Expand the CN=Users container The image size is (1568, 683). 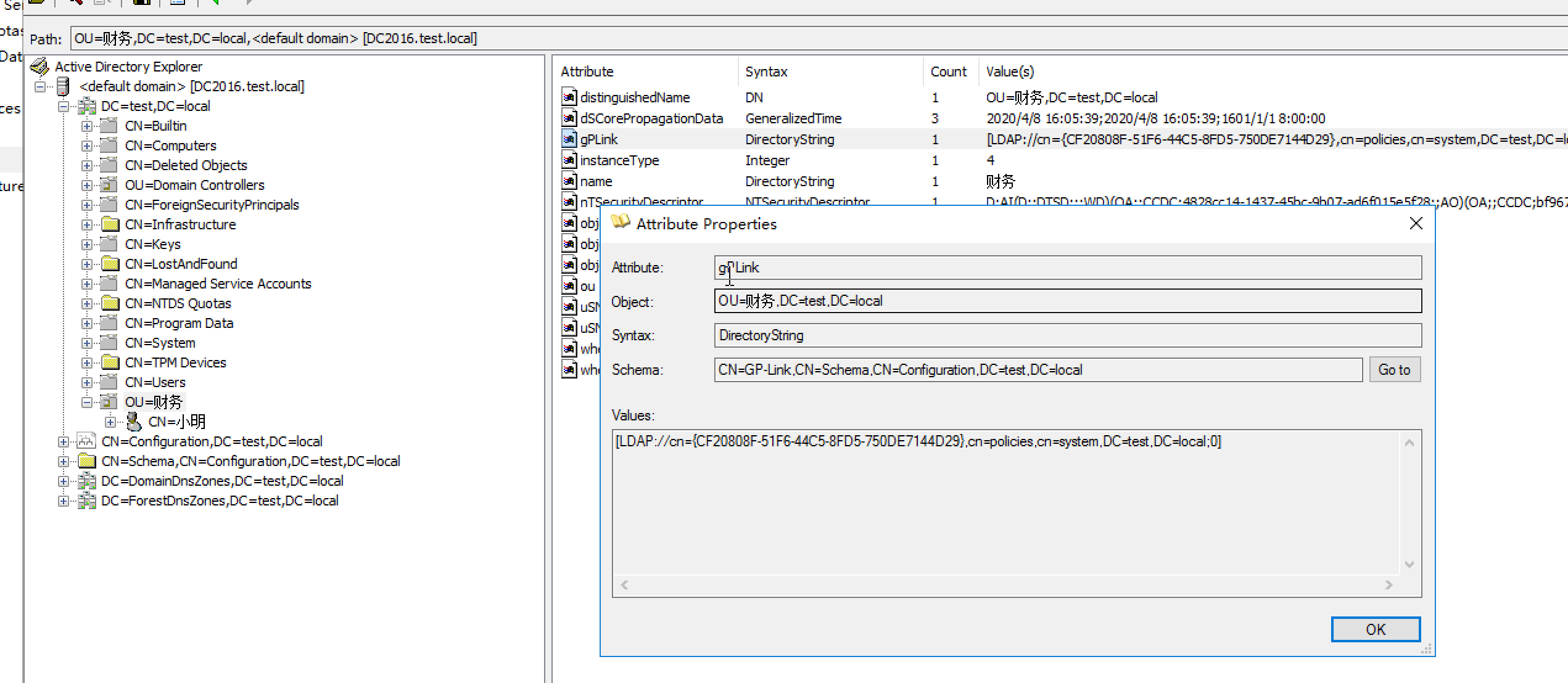pos(87,382)
